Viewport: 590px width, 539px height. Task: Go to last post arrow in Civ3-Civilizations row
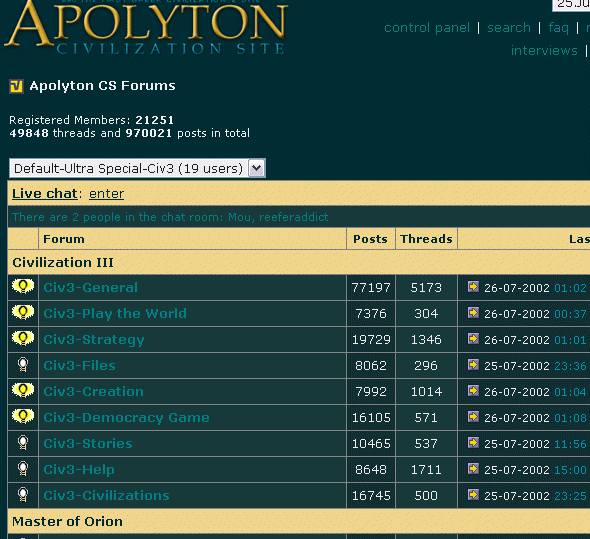[x=473, y=495]
